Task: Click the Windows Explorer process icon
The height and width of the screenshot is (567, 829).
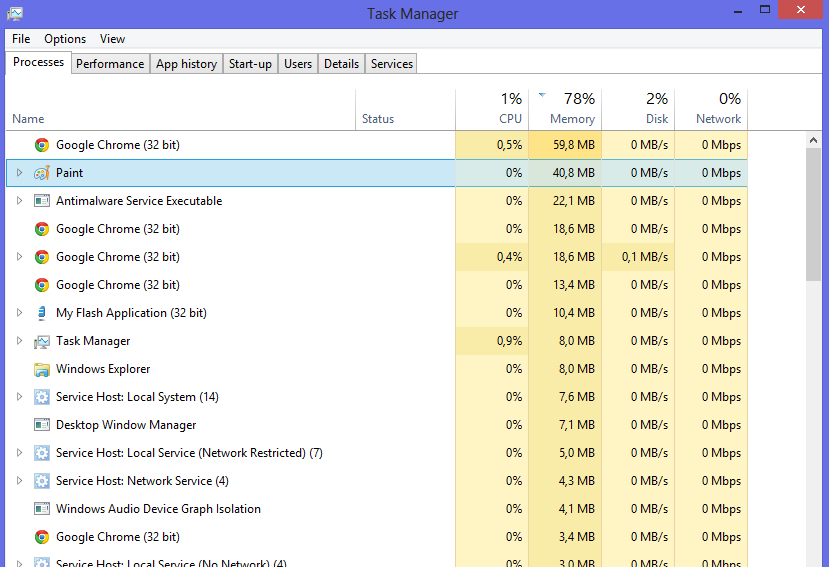Action: coord(41,369)
